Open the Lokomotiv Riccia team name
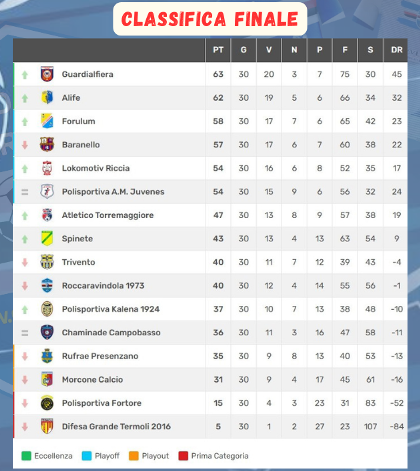The image size is (420, 471). (x=96, y=168)
